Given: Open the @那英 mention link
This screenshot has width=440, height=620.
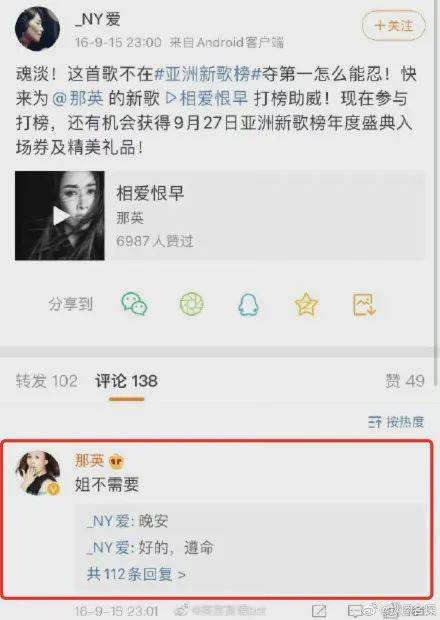Looking at the screenshot, I should coord(78,98).
